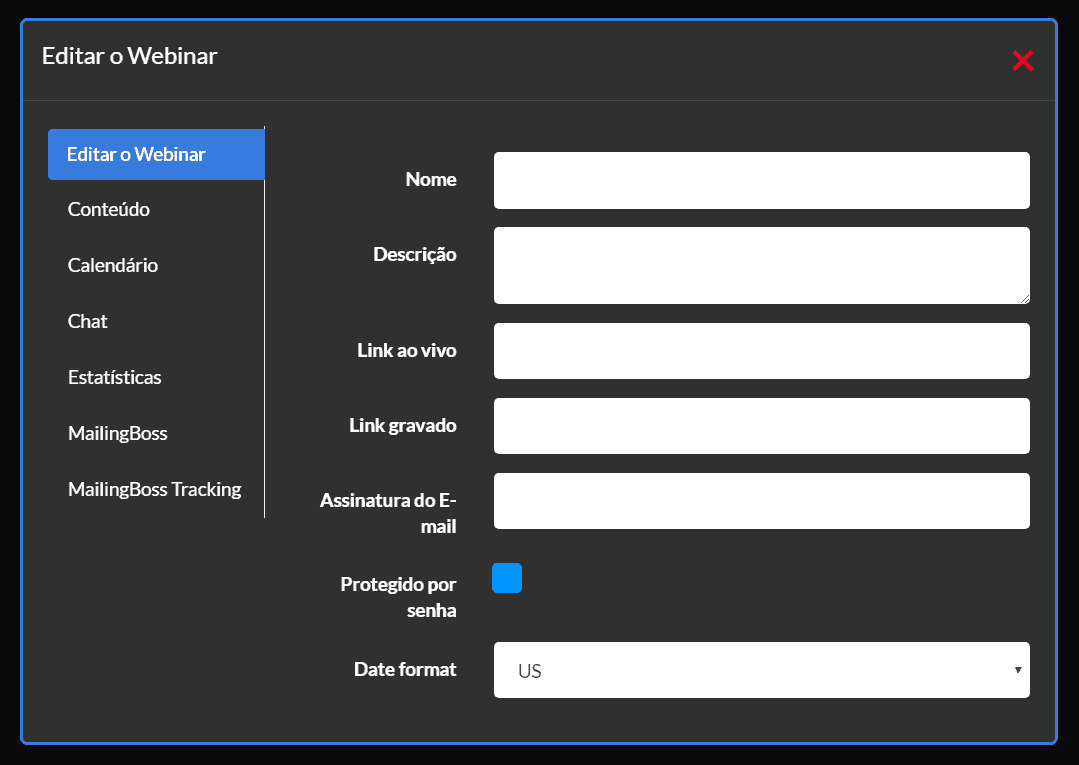Screen dimensions: 1079x765
Task: Click the red X close icon
Action: (1022, 60)
